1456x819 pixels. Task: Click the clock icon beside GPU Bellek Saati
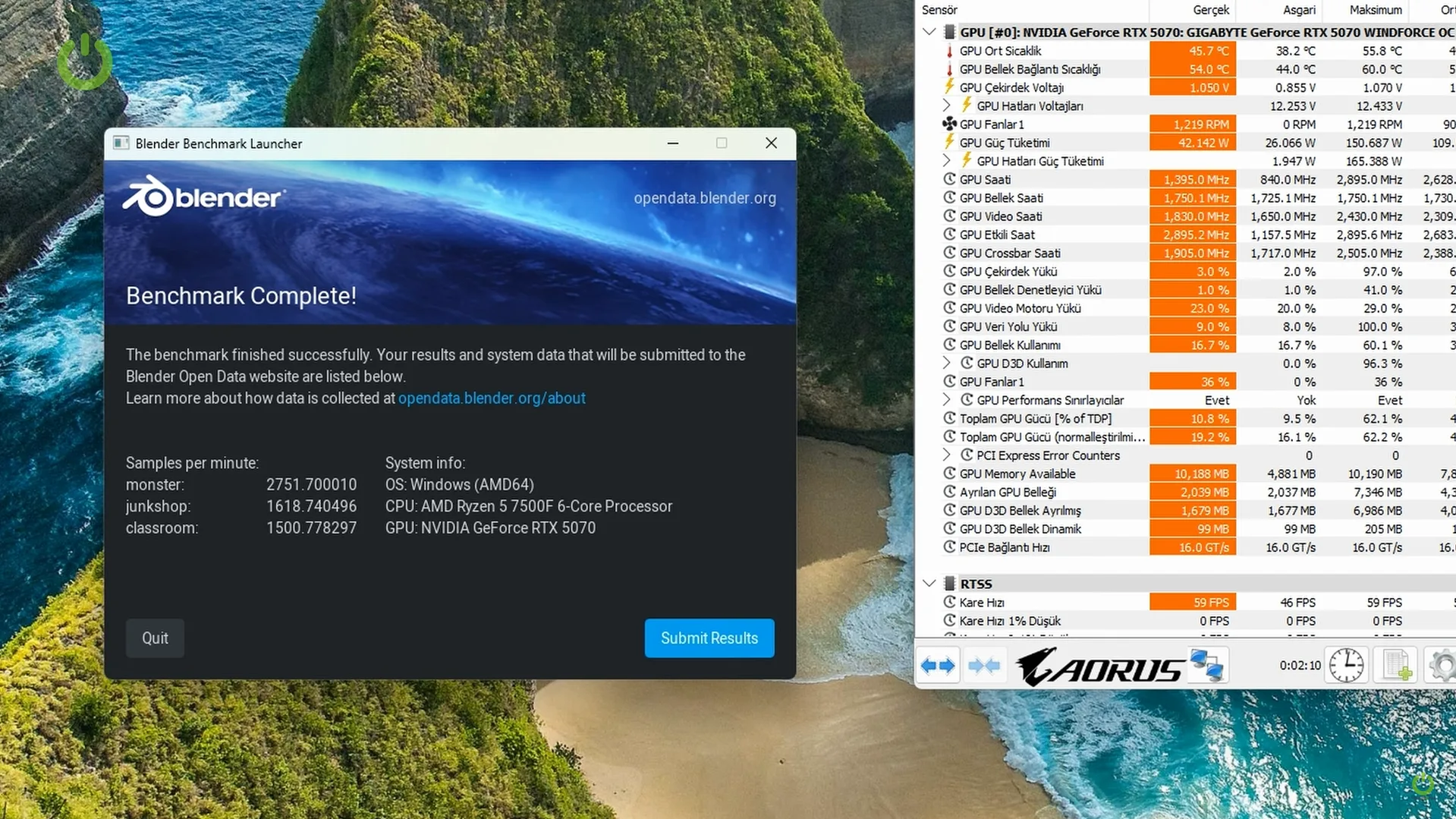[949, 197]
